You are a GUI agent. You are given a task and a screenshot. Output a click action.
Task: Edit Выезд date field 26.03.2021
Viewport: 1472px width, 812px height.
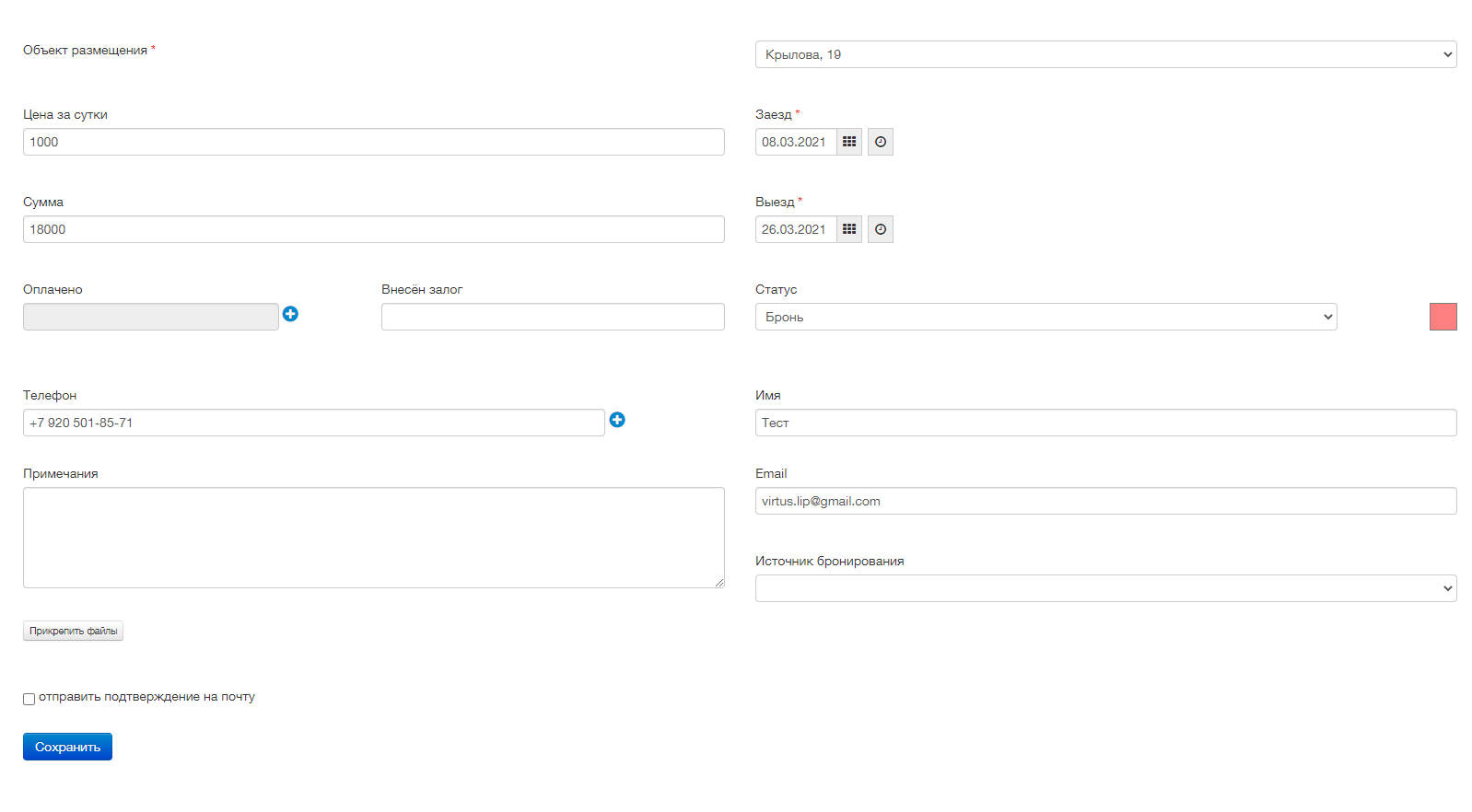tap(796, 229)
